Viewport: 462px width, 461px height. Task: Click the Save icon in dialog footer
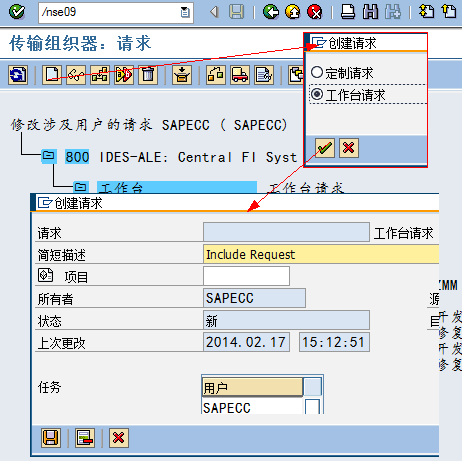tap(51, 438)
